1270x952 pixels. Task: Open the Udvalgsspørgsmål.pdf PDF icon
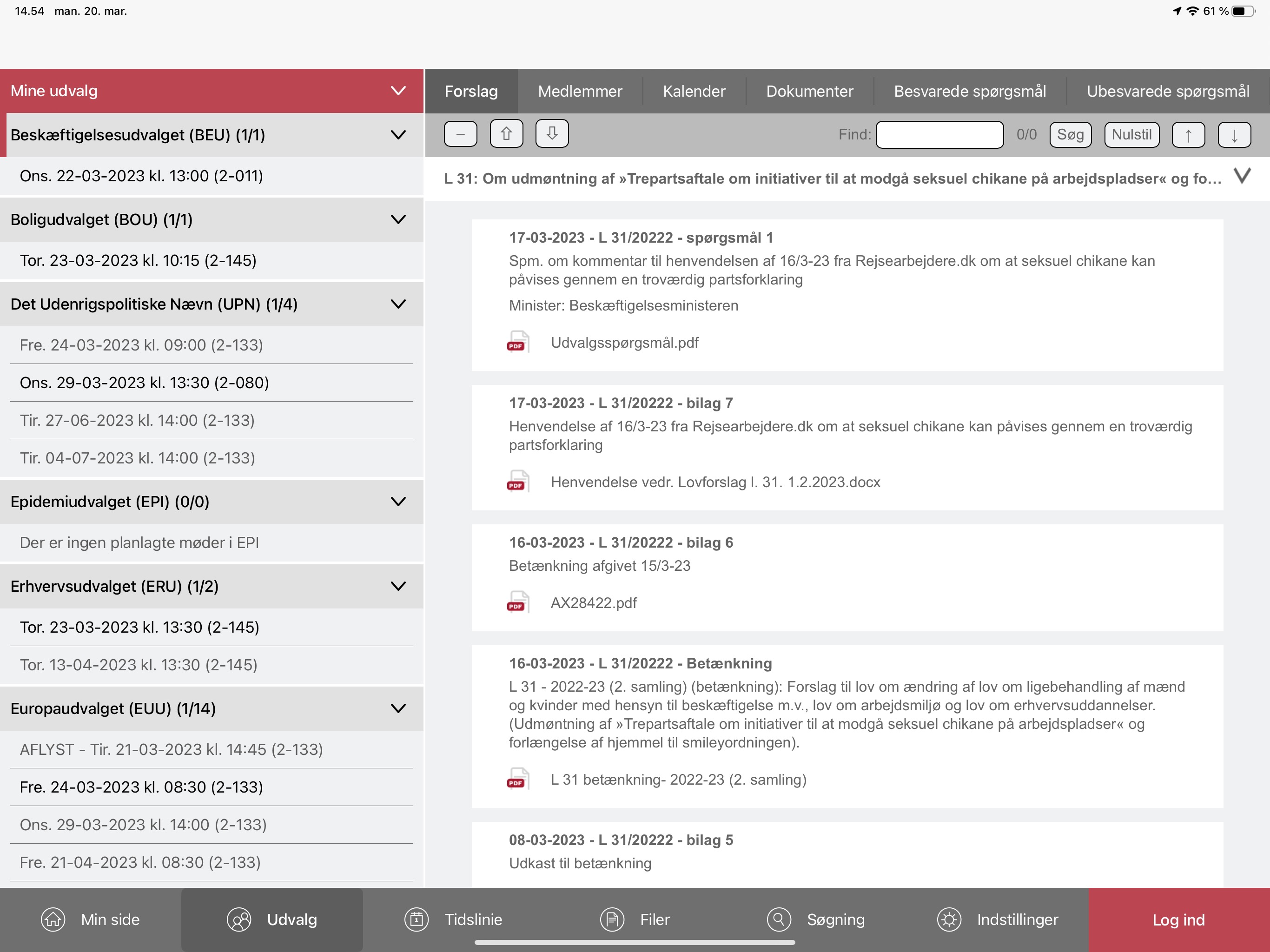point(517,343)
